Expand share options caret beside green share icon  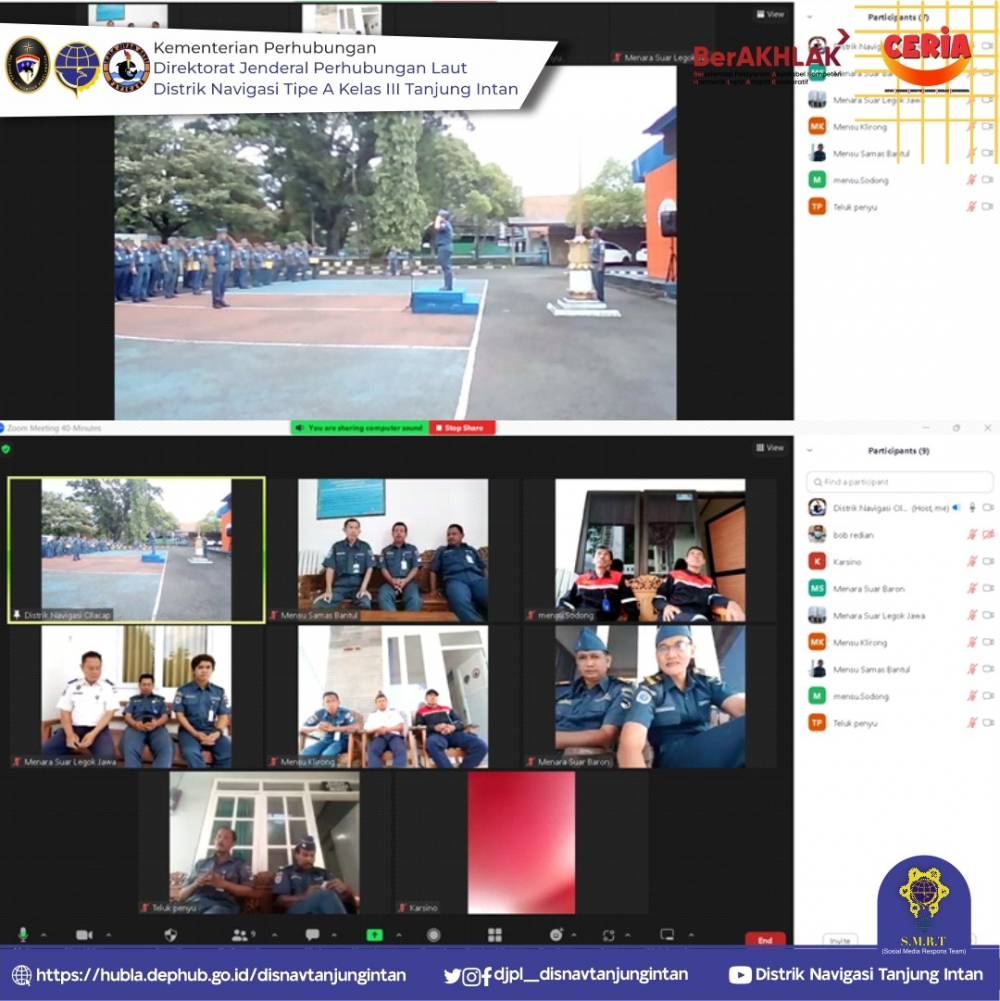(399, 935)
